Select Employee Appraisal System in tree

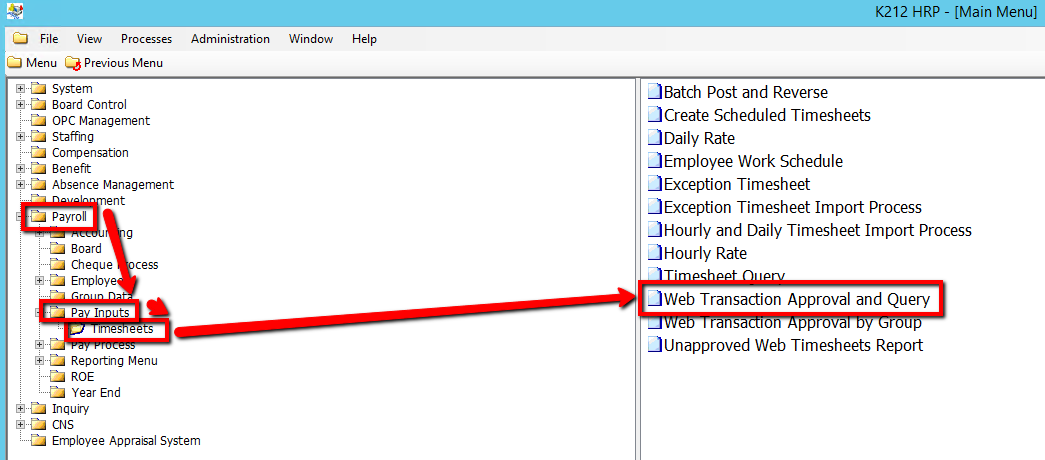pyautogui.click(x=125, y=441)
